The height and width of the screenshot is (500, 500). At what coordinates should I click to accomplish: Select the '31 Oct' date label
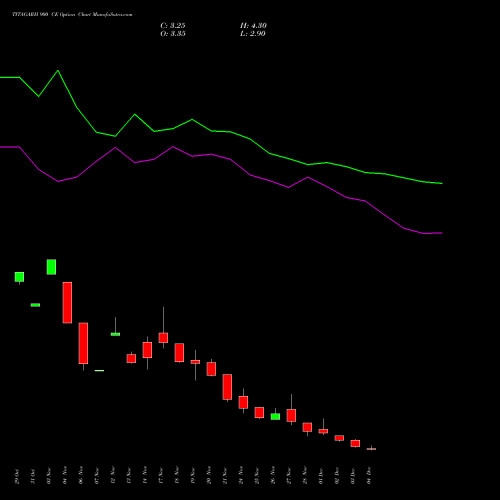33,476
